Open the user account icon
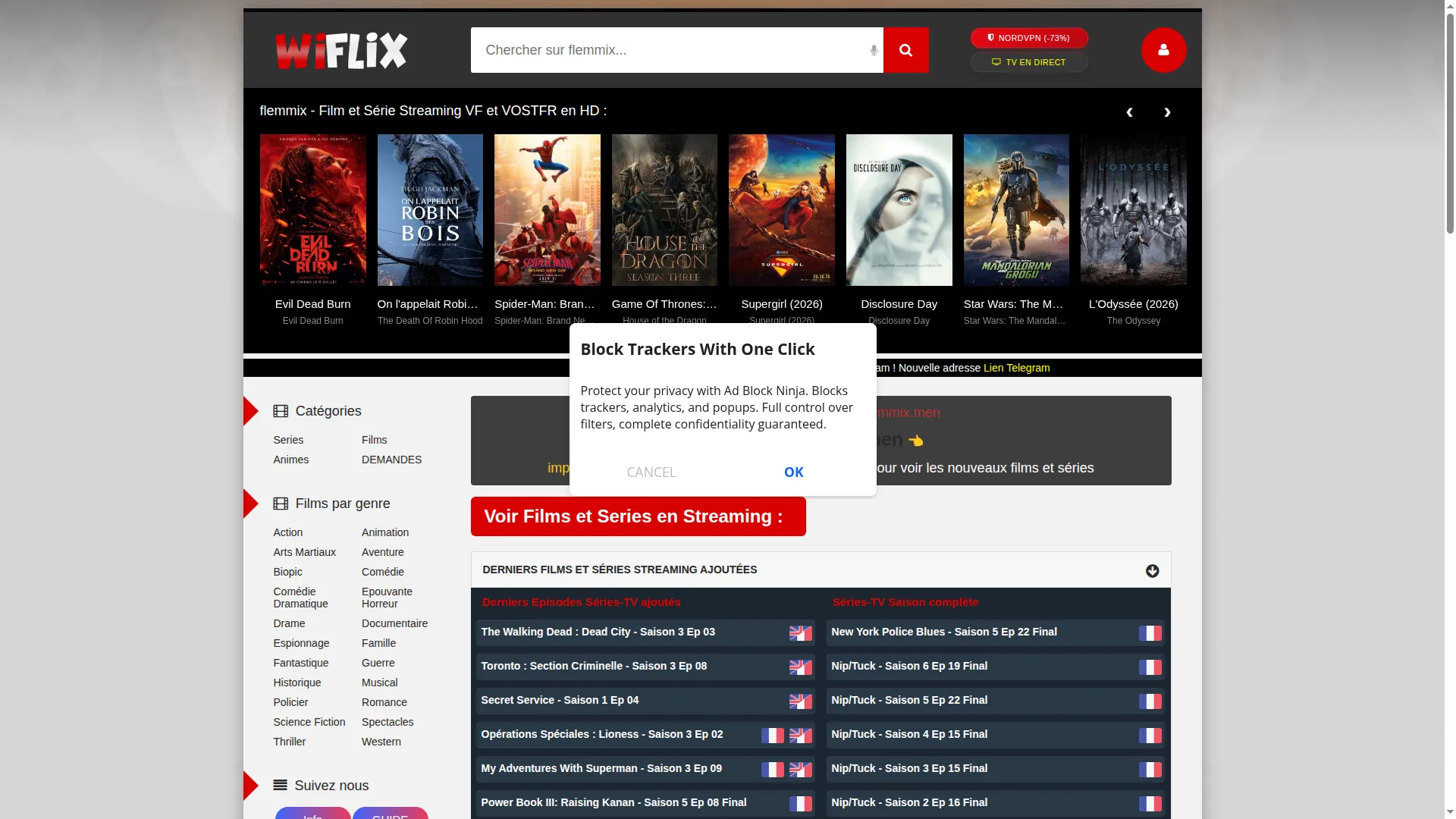The width and height of the screenshot is (1456, 819). tap(1163, 50)
